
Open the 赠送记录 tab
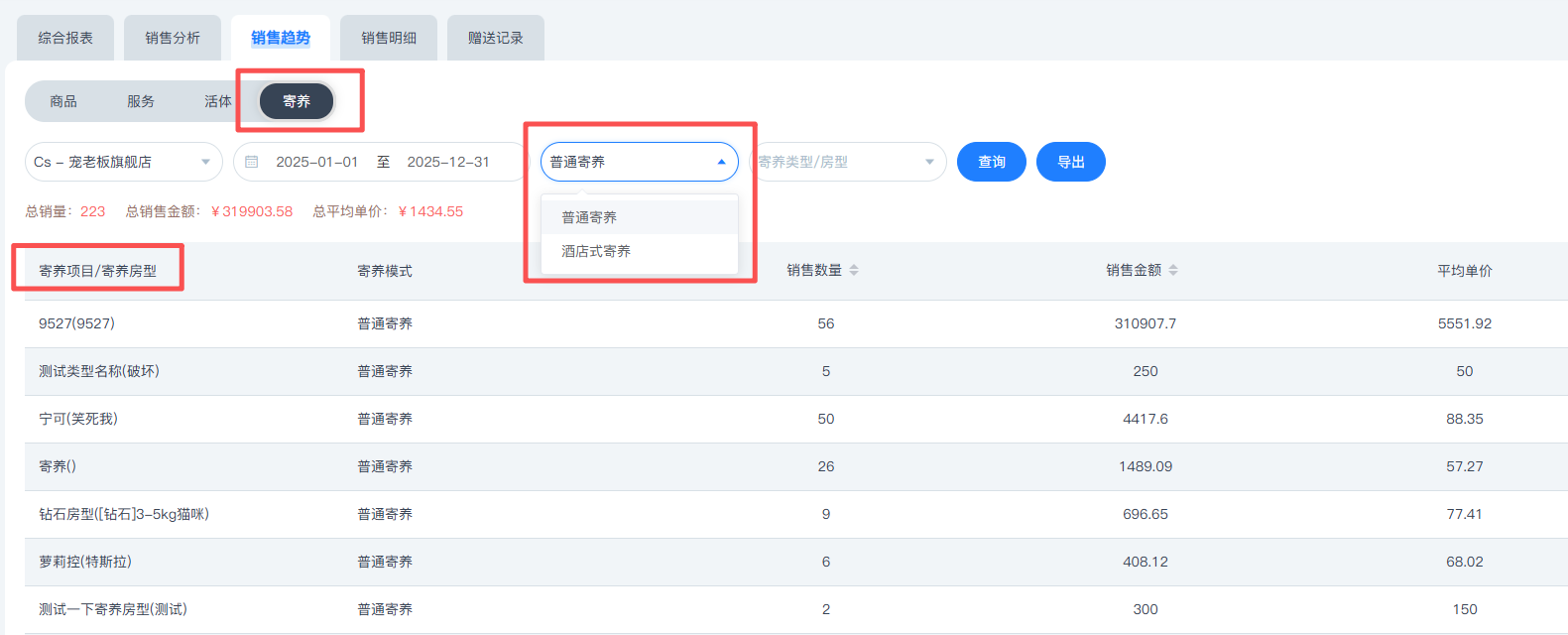tap(496, 38)
